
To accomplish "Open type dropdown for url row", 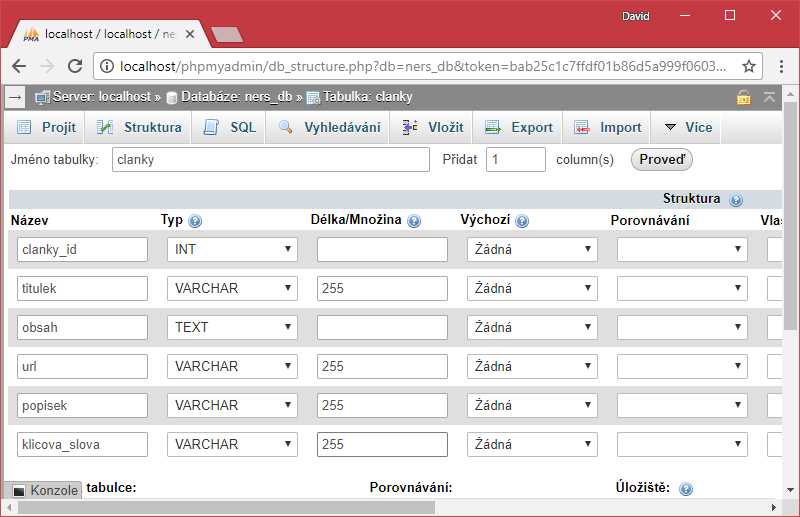I will 232,366.
